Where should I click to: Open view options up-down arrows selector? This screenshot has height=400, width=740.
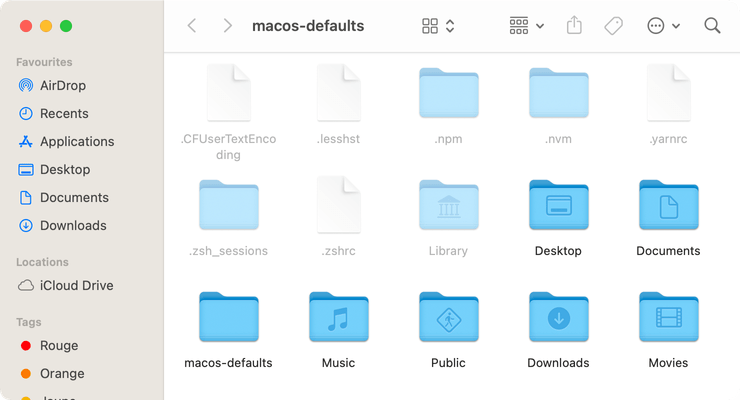(x=450, y=26)
